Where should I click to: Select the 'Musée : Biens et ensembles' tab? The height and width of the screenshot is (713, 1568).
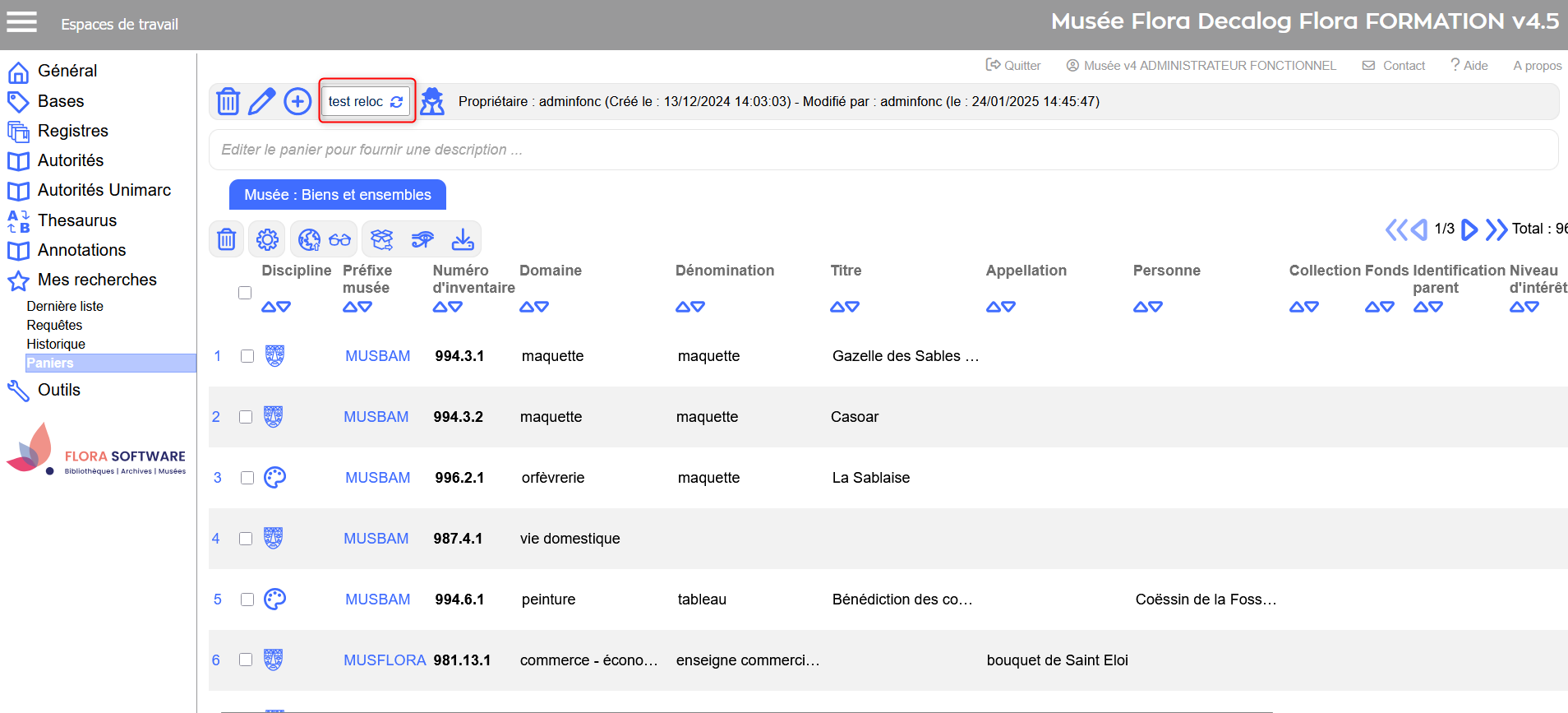[x=338, y=195]
